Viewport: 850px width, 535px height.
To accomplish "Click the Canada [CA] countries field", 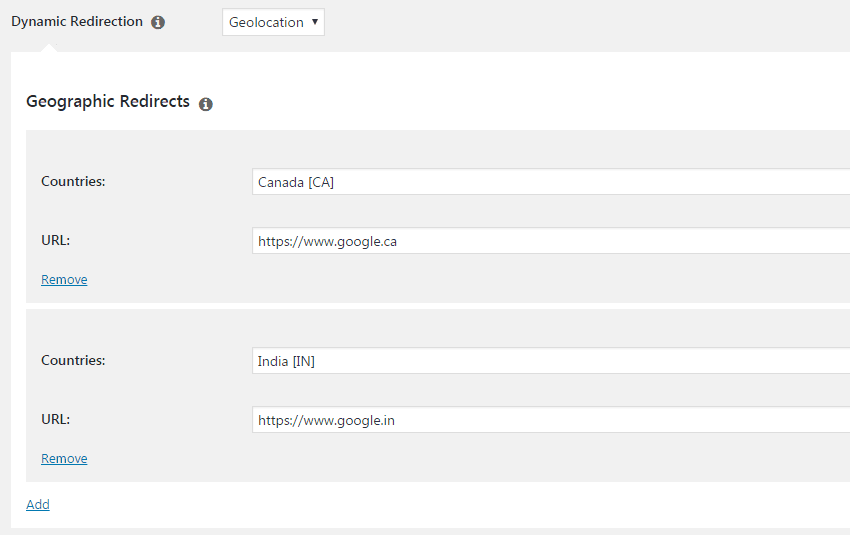I will click(x=550, y=182).
